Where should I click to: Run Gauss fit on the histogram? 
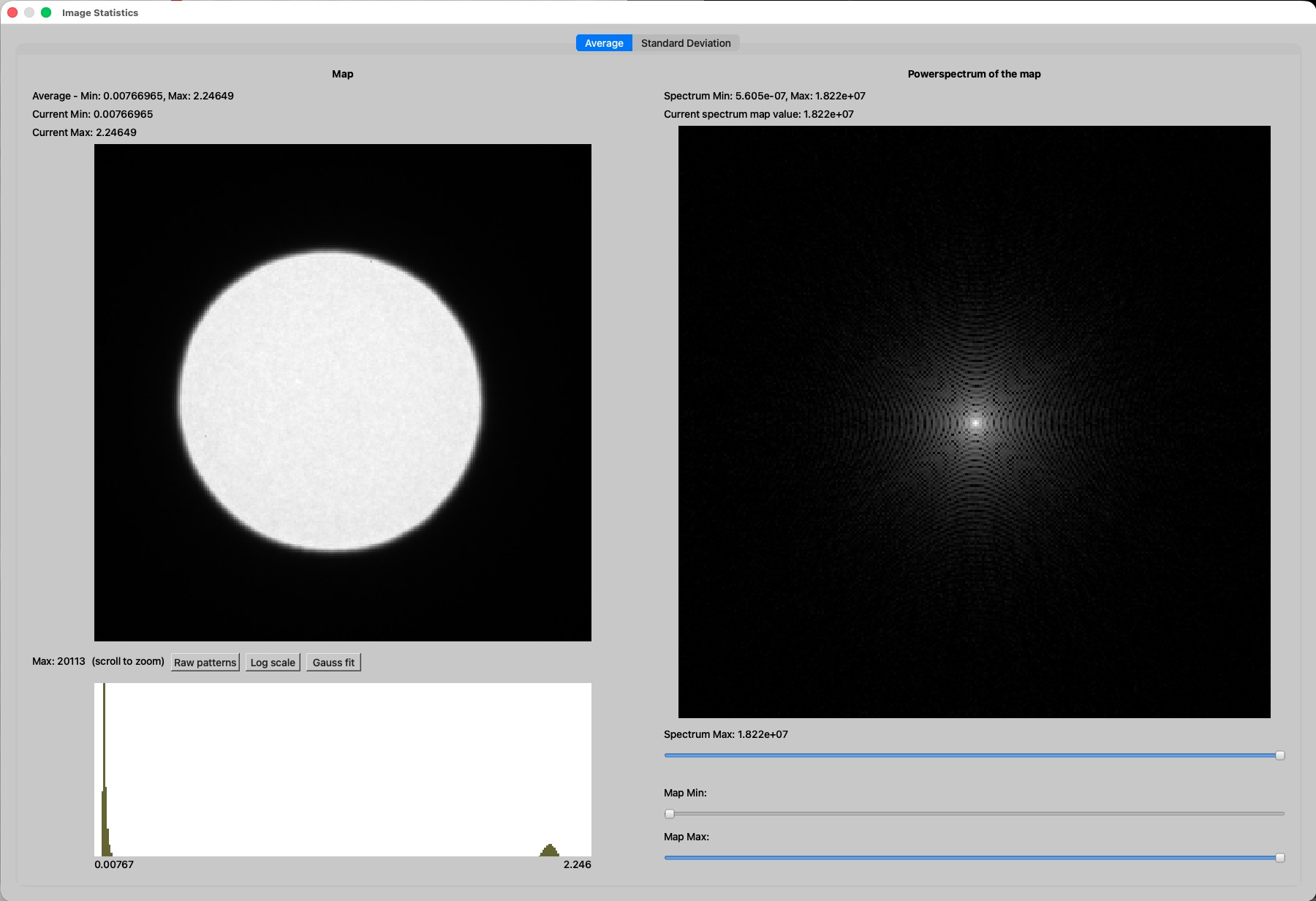tap(333, 663)
